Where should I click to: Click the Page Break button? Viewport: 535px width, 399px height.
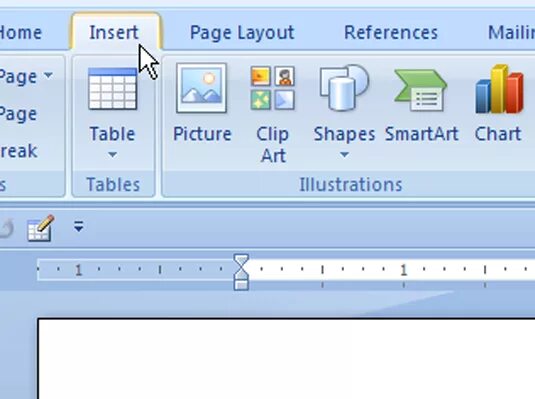[18, 151]
